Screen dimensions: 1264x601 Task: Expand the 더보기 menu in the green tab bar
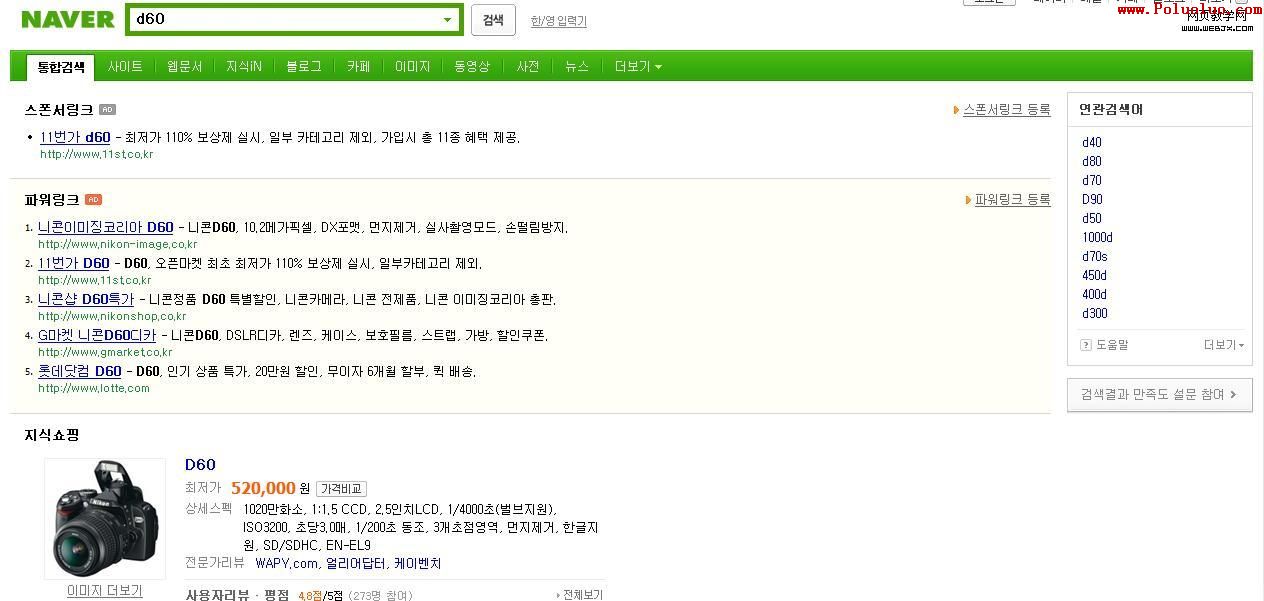(x=638, y=67)
